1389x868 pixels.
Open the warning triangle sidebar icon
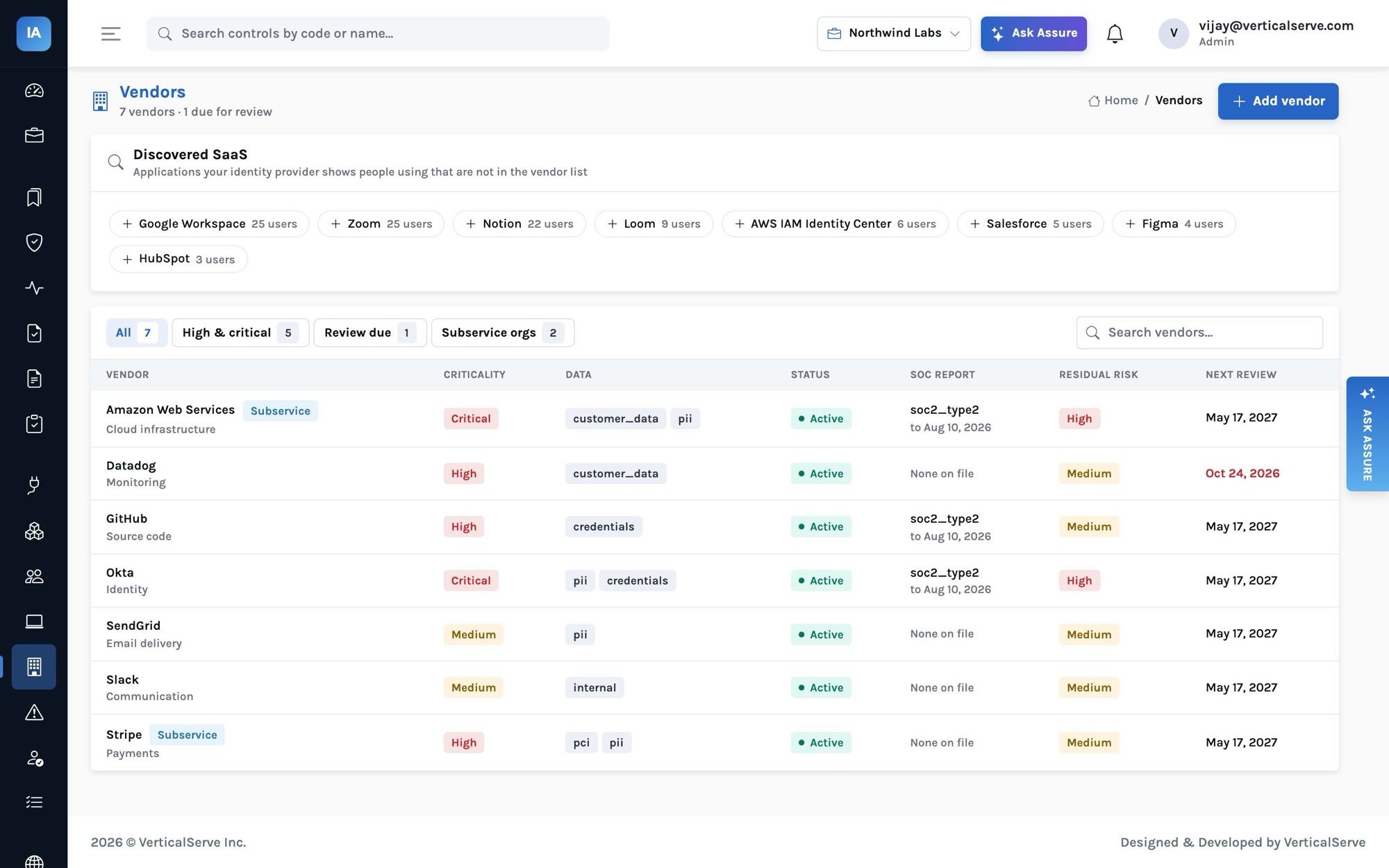click(x=34, y=712)
